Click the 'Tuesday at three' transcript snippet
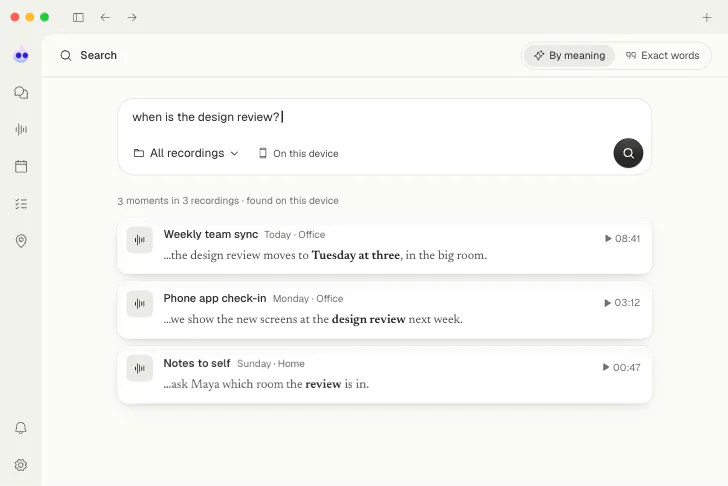The height and width of the screenshot is (486, 728). 325,255
